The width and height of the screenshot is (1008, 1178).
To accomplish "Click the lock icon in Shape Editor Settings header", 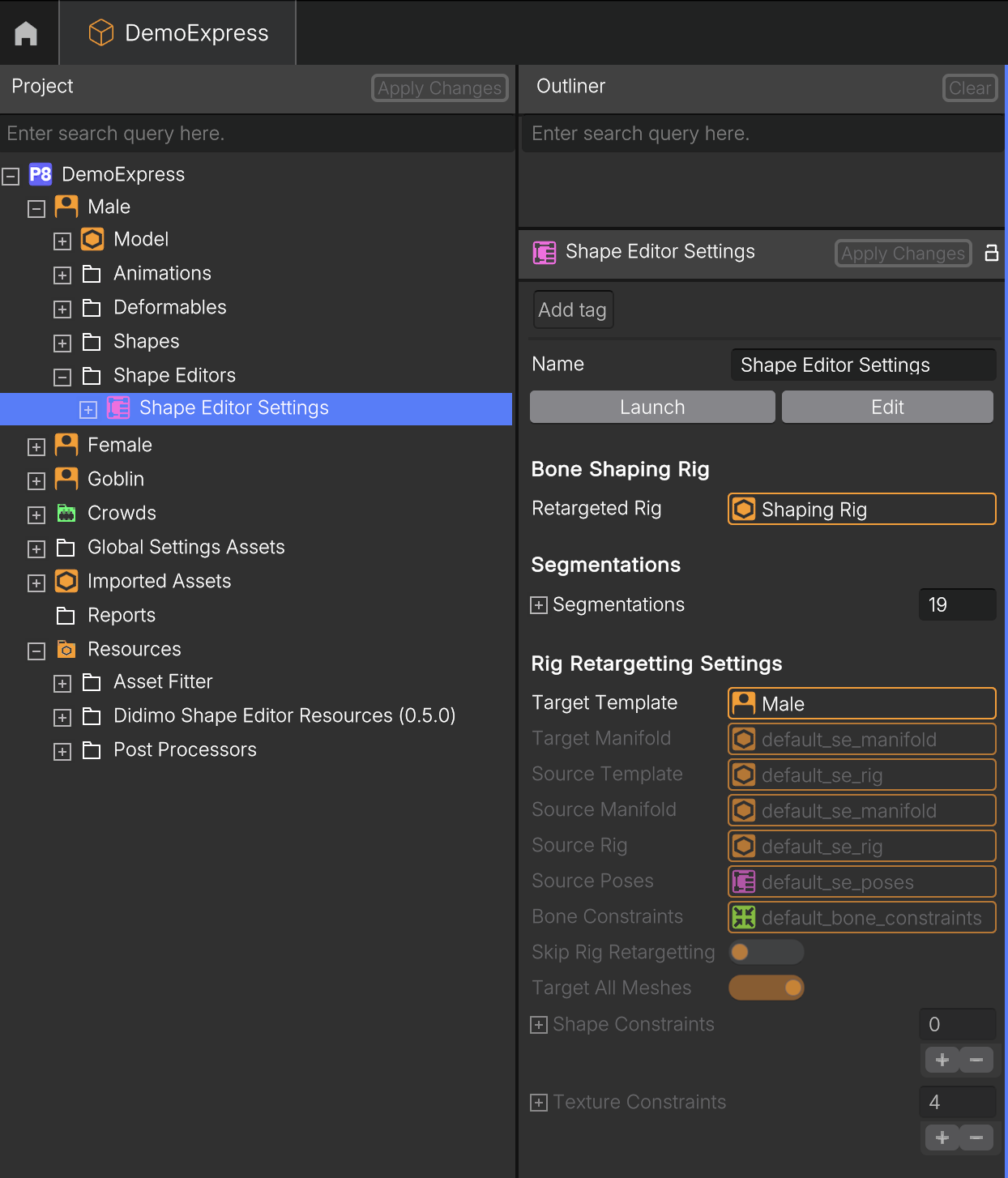I will point(991,253).
